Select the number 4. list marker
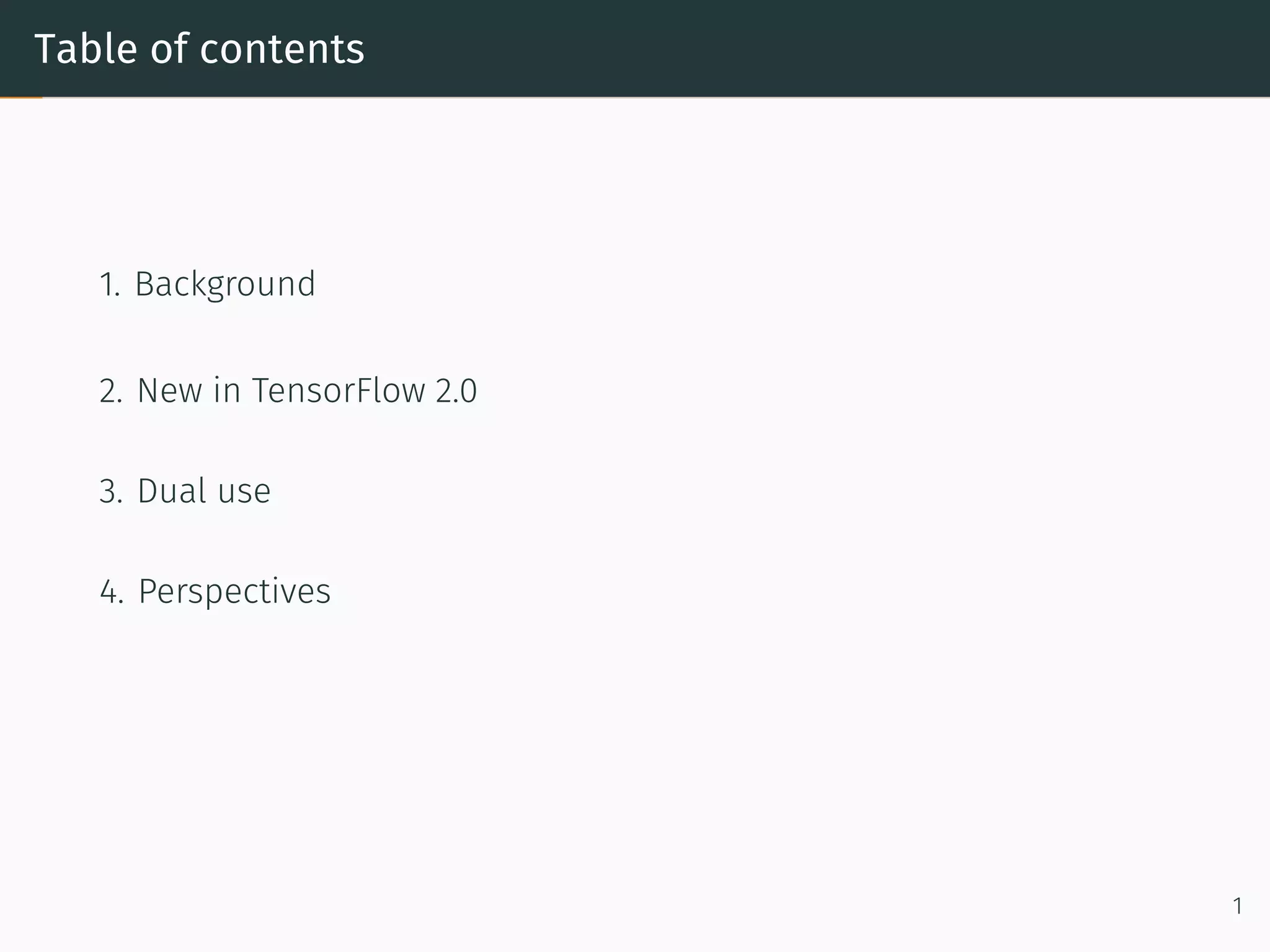This screenshot has width=1270, height=952. pyautogui.click(x=111, y=592)
